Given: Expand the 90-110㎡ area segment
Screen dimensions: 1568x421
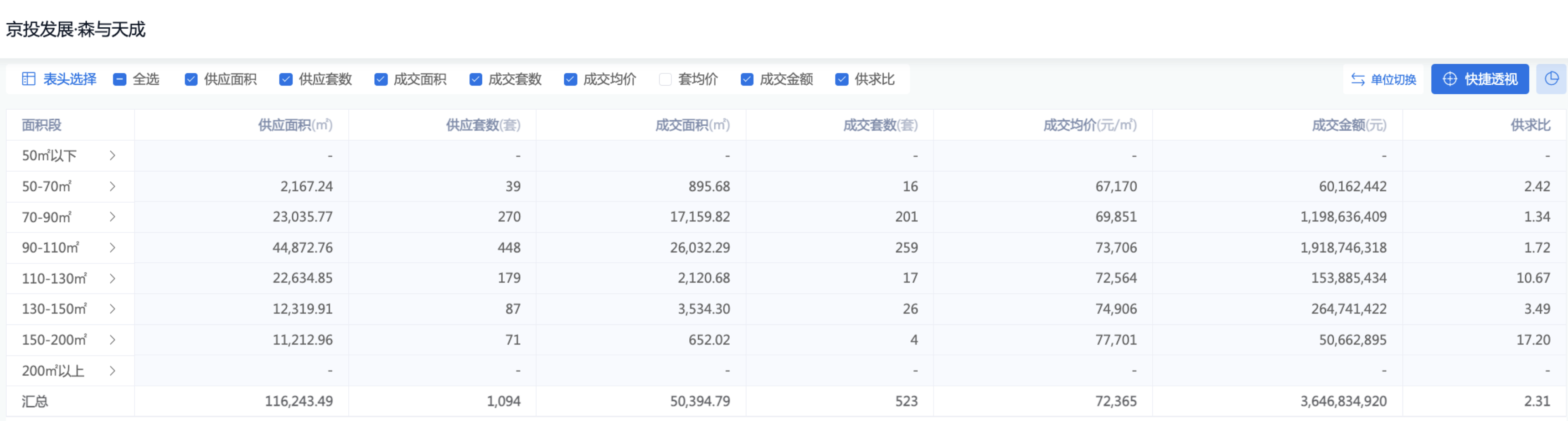Looking at the screenshot, I should 113,247.
